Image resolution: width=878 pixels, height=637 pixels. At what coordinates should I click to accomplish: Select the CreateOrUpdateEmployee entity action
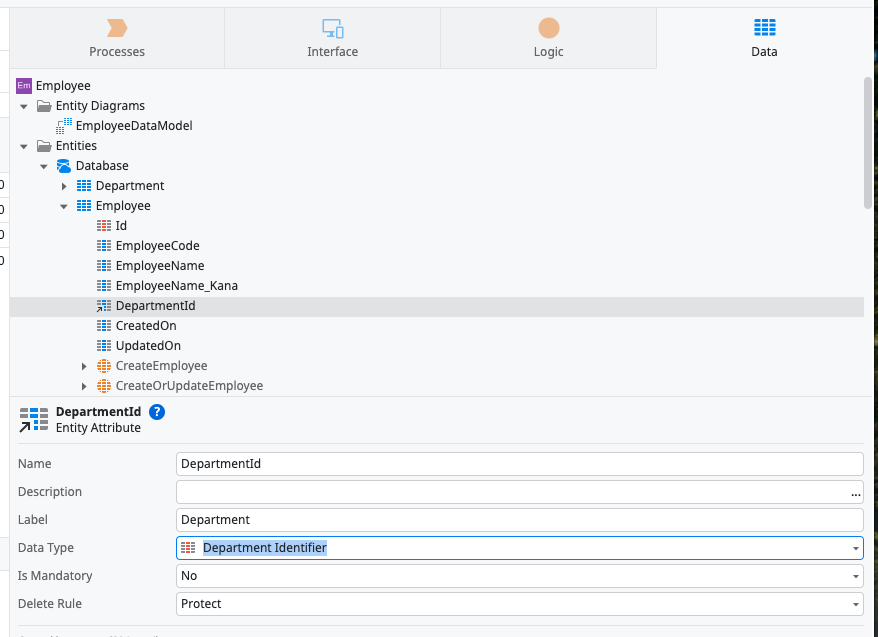tap(189, 386)
